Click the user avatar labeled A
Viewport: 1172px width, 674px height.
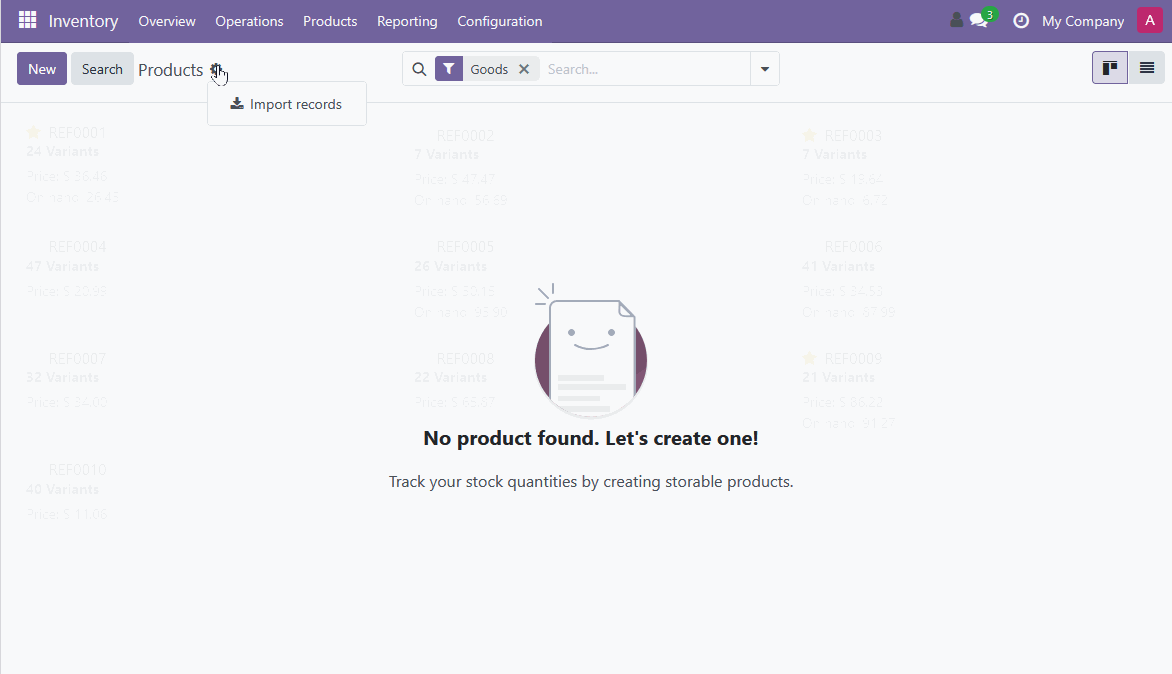[x=1149, y=21]
